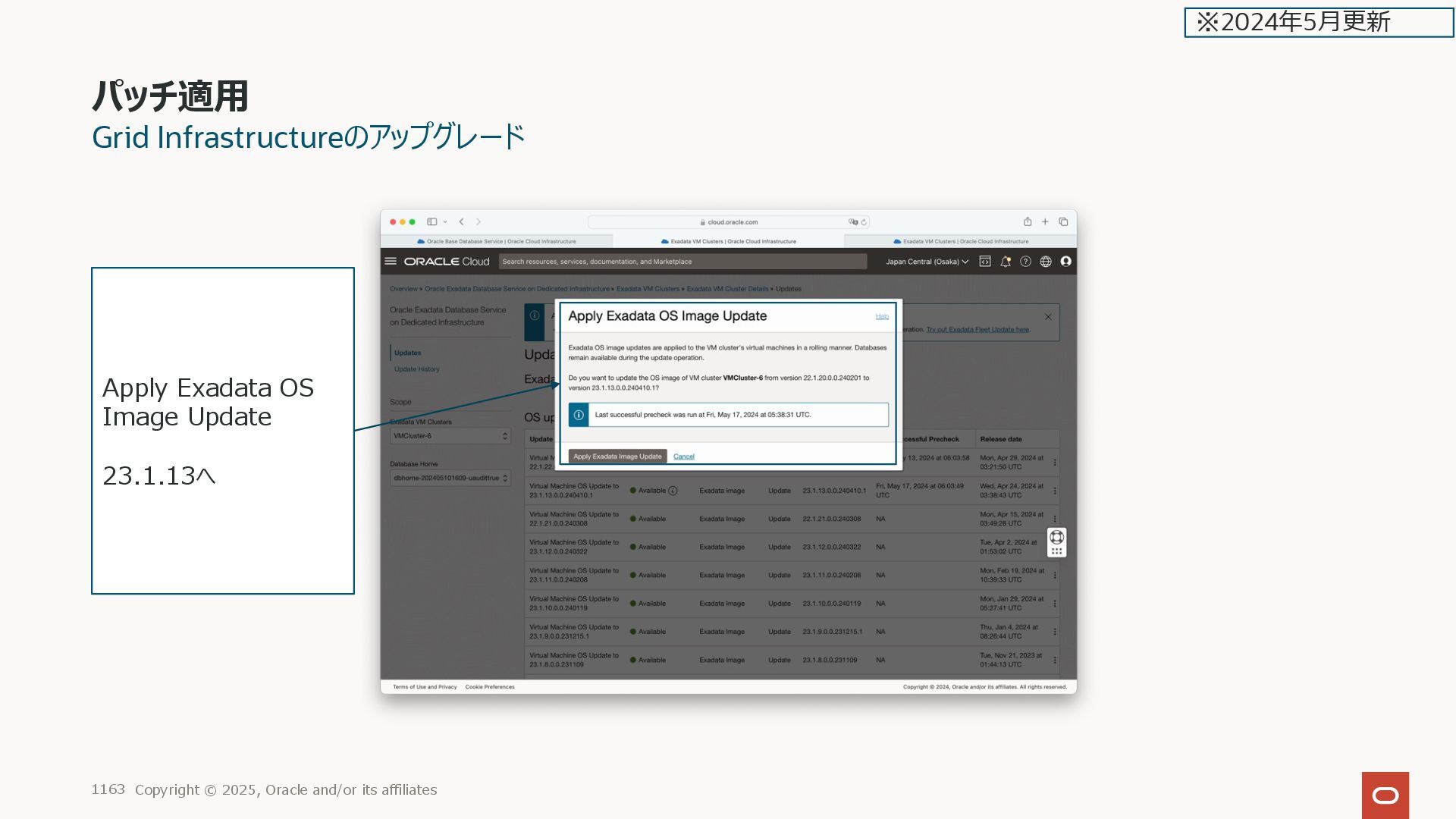Expand the Japan Central (Osaka) region dropdown
The image size is (1456, 819).
click(927, 262)
